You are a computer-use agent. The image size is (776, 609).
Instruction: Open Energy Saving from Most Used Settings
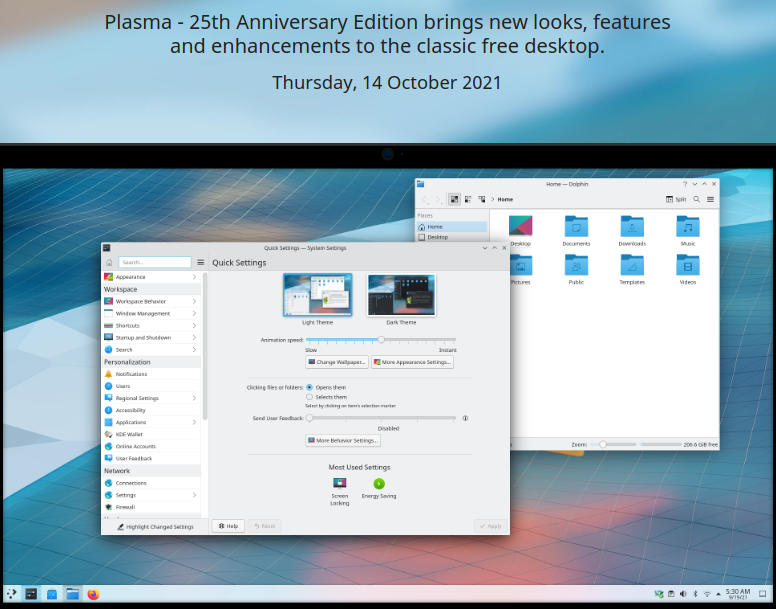click(x=379, y=488)
